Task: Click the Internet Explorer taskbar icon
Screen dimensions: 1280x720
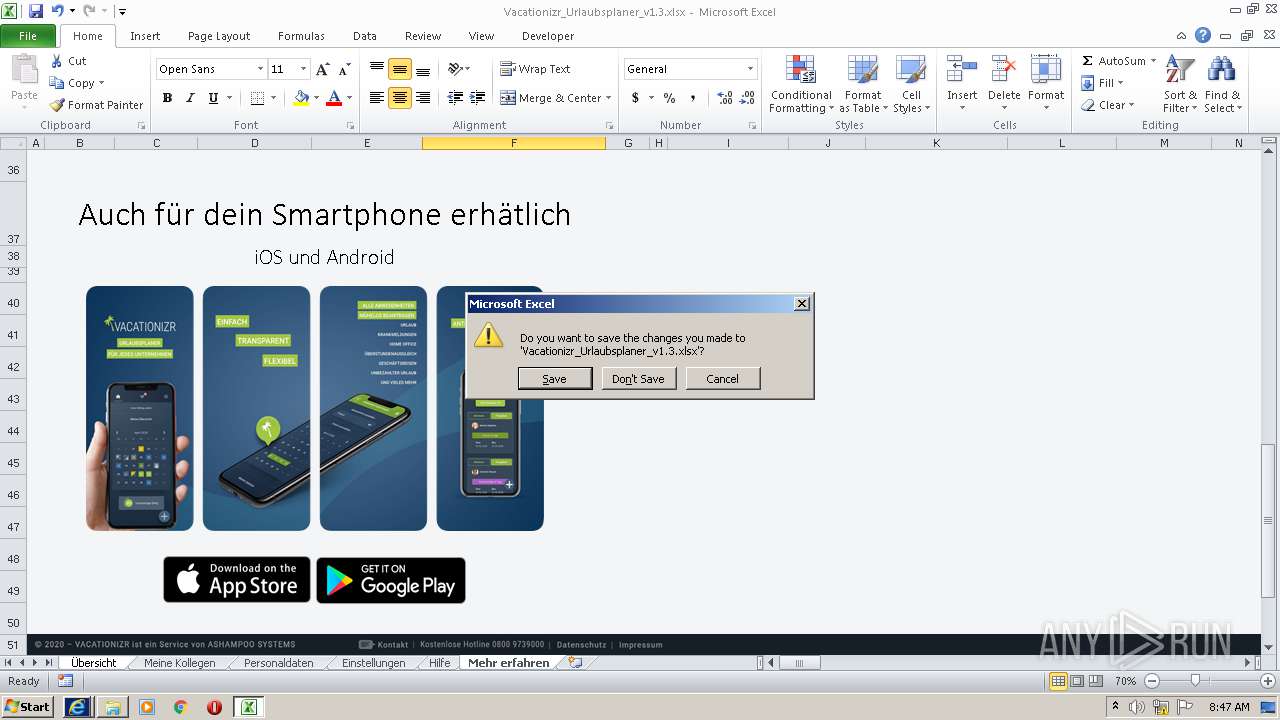Action: point(78,707)
